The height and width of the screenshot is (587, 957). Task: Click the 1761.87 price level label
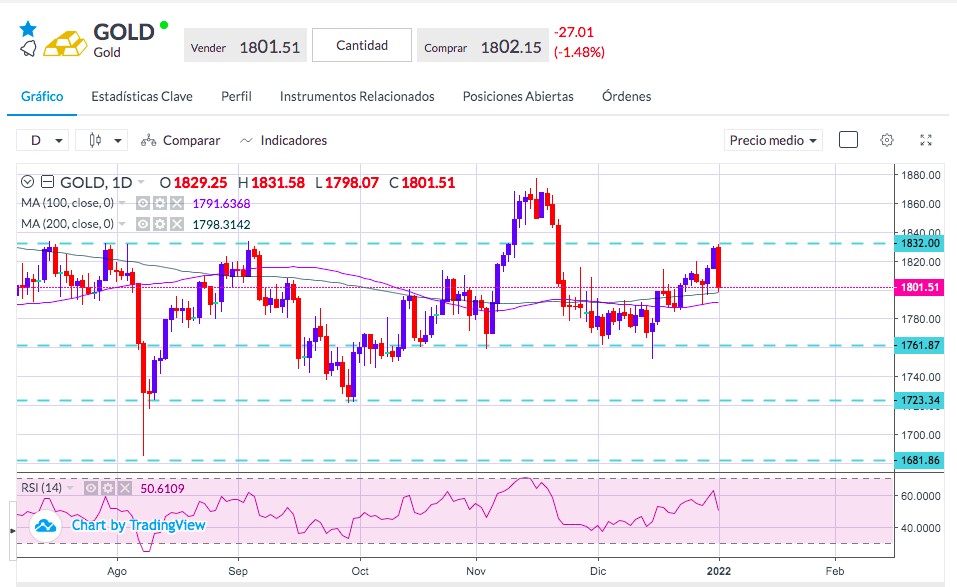point(920,345)
